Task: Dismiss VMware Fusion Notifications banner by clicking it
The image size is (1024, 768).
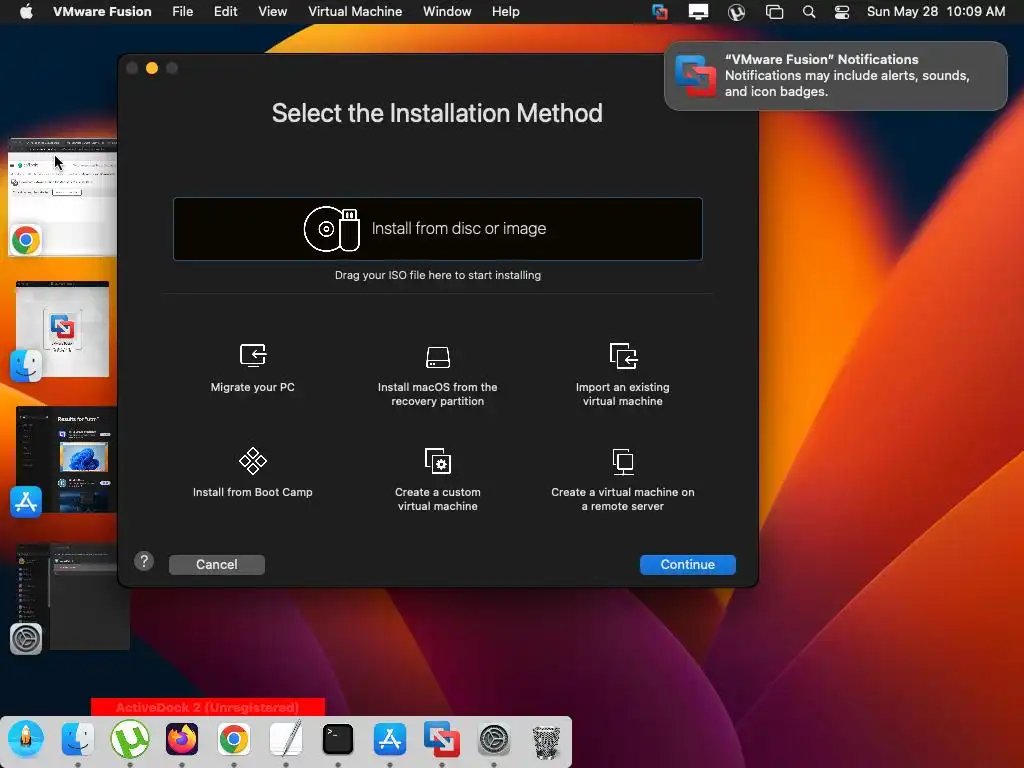Action: pyautogui.click(x=836, y=76)
